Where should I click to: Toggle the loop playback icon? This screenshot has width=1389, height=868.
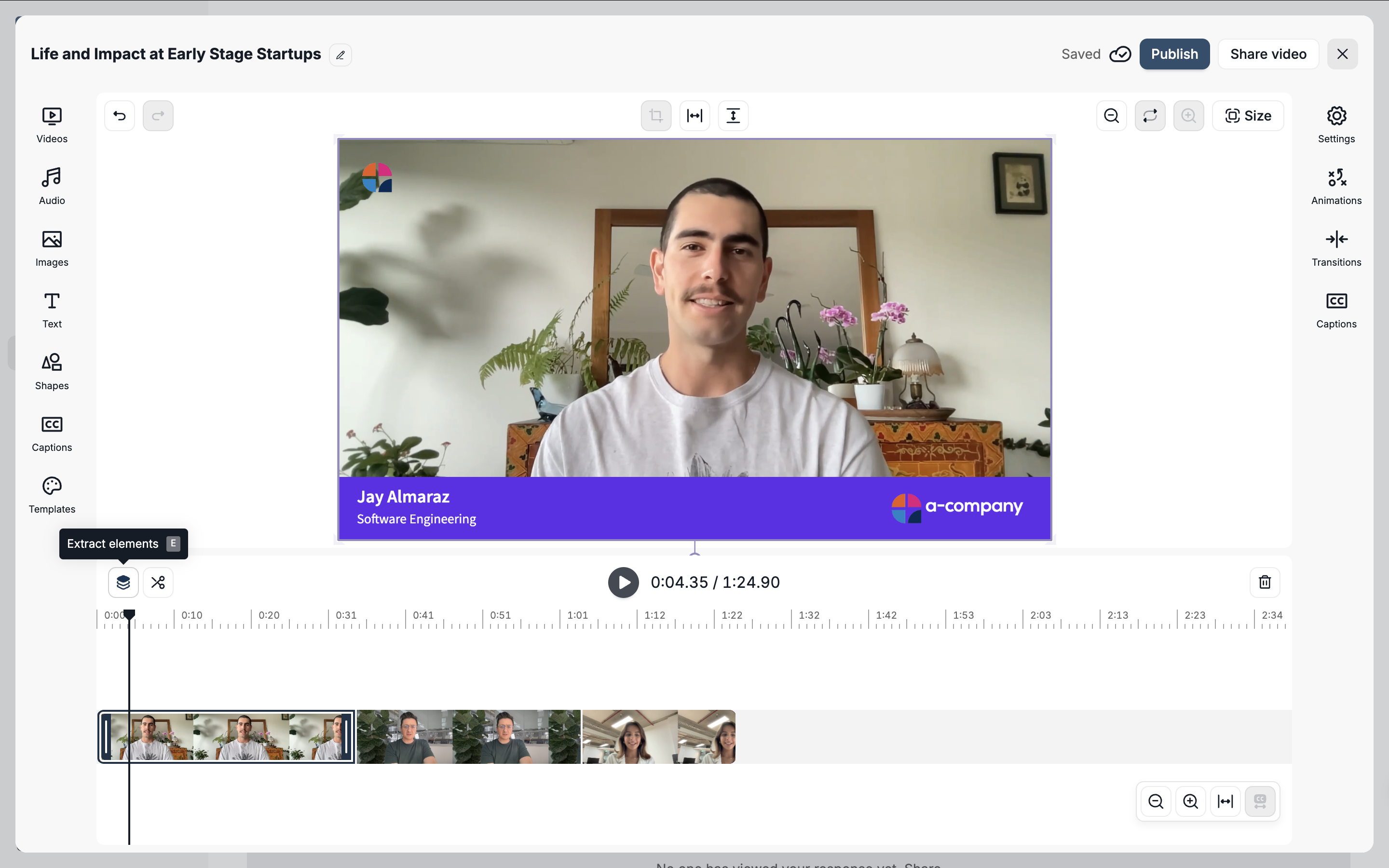[1150, 116]
